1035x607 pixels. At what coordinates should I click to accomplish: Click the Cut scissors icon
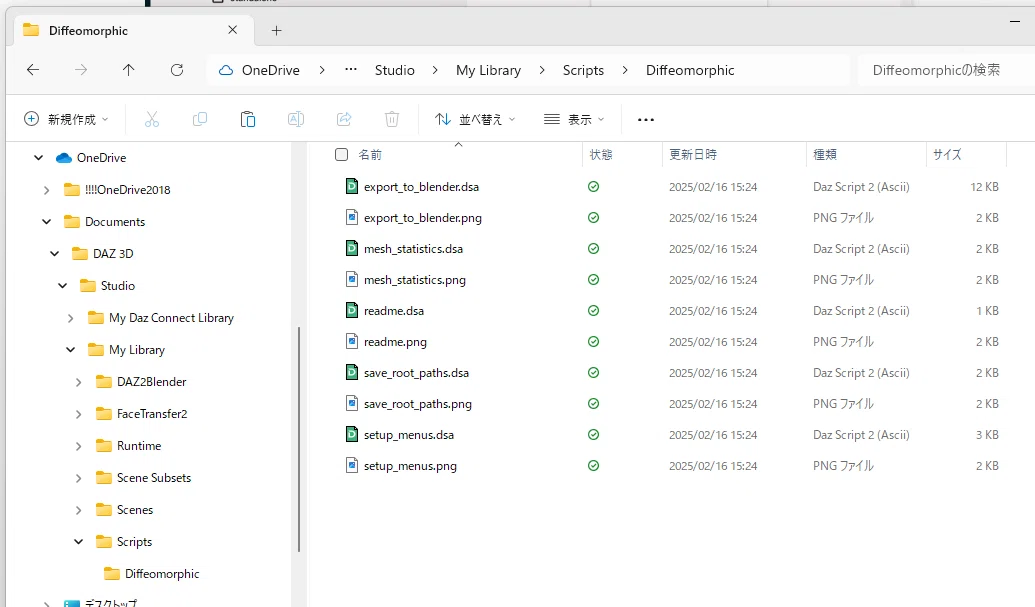152,119
